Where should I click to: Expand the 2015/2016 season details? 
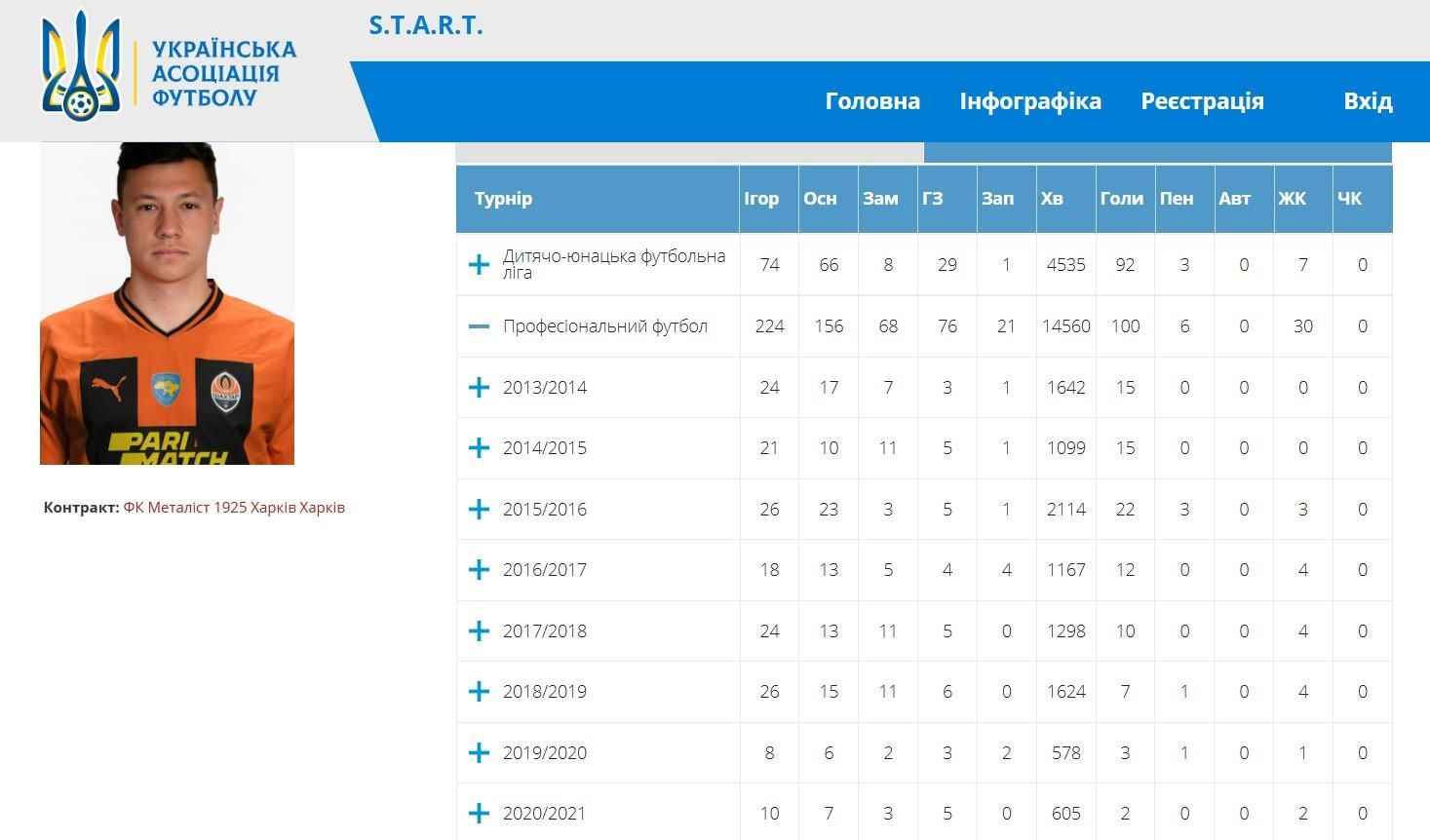479,510
